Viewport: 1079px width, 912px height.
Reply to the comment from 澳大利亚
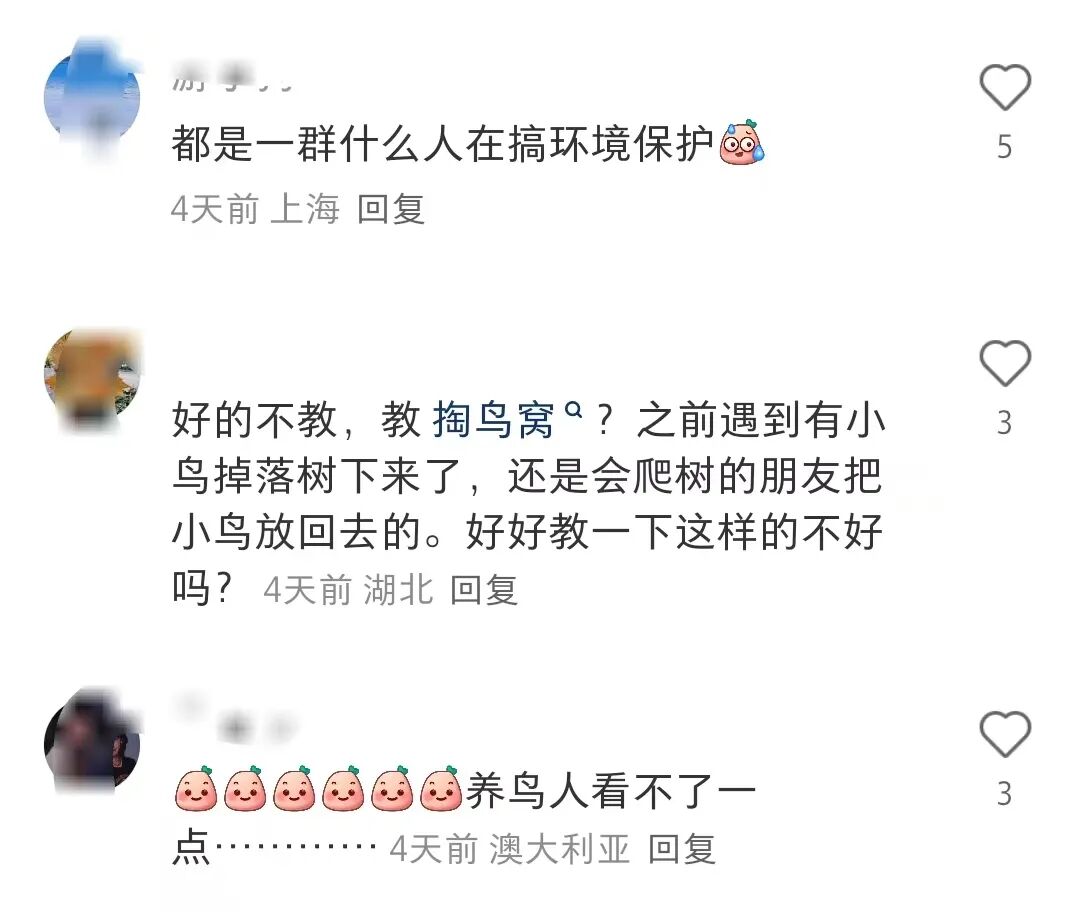coord(682,849)
